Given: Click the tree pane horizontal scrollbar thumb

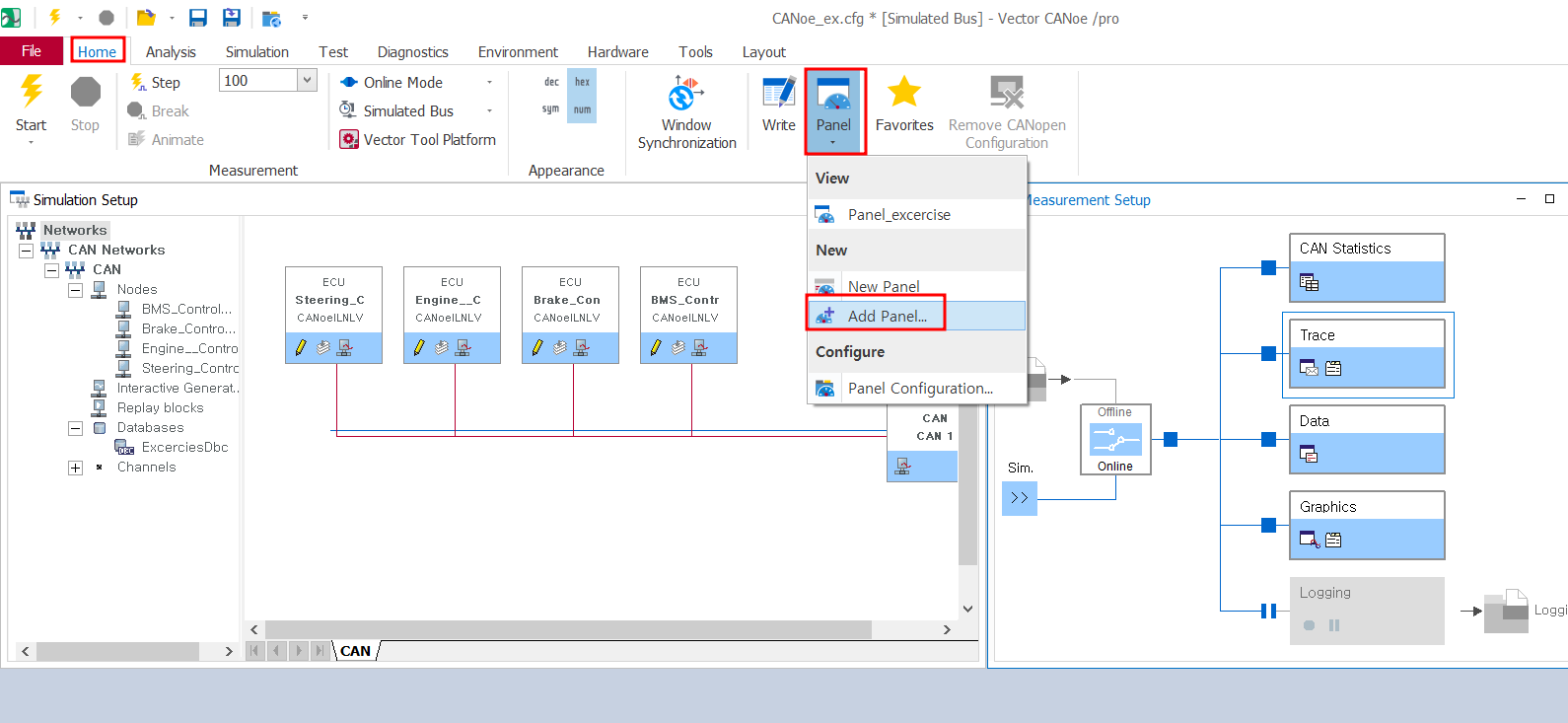Looking at the screenshot, I should tap(117, 651).
